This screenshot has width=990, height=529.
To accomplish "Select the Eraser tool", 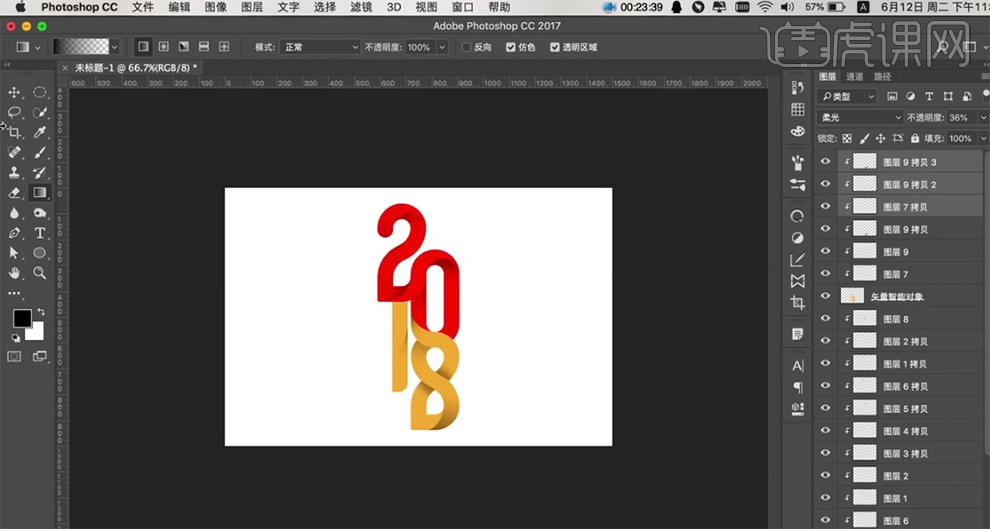I will [15, 192].
